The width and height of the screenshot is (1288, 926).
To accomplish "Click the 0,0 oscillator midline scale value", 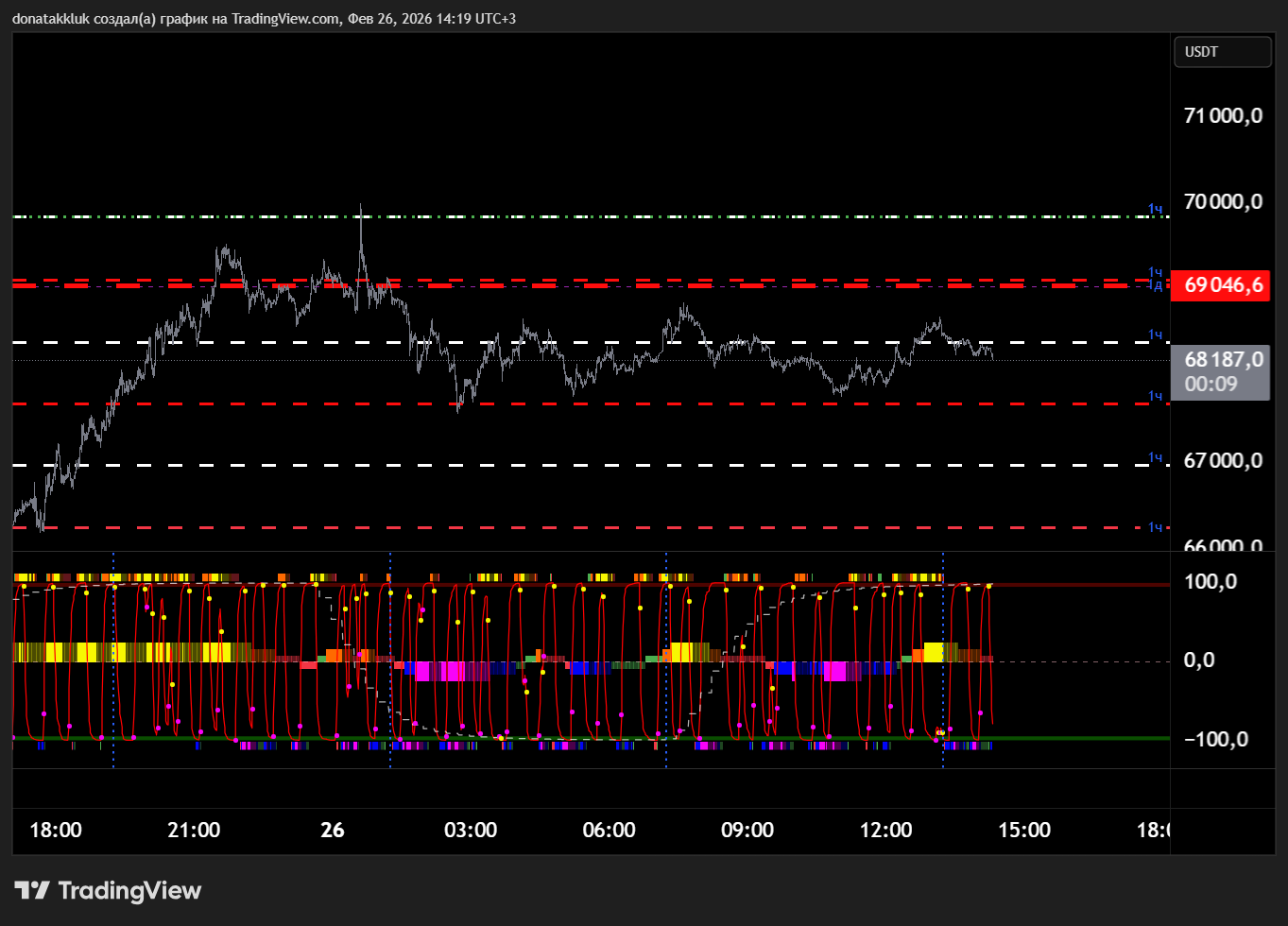I will (x=1198, y=660).
